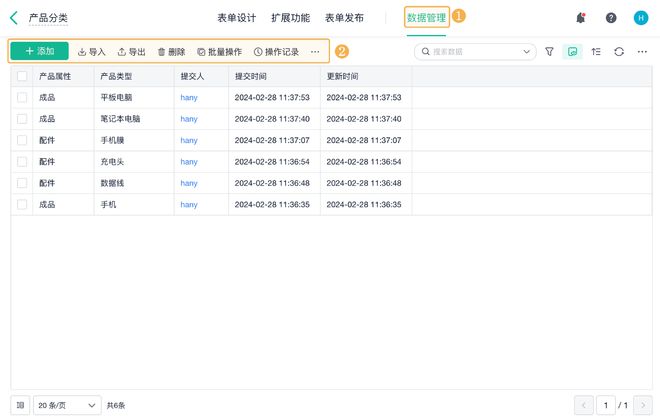660x418 pixels.
Task: Check the 笔记本电脑 row checkbox
Action: coord(22,119)
